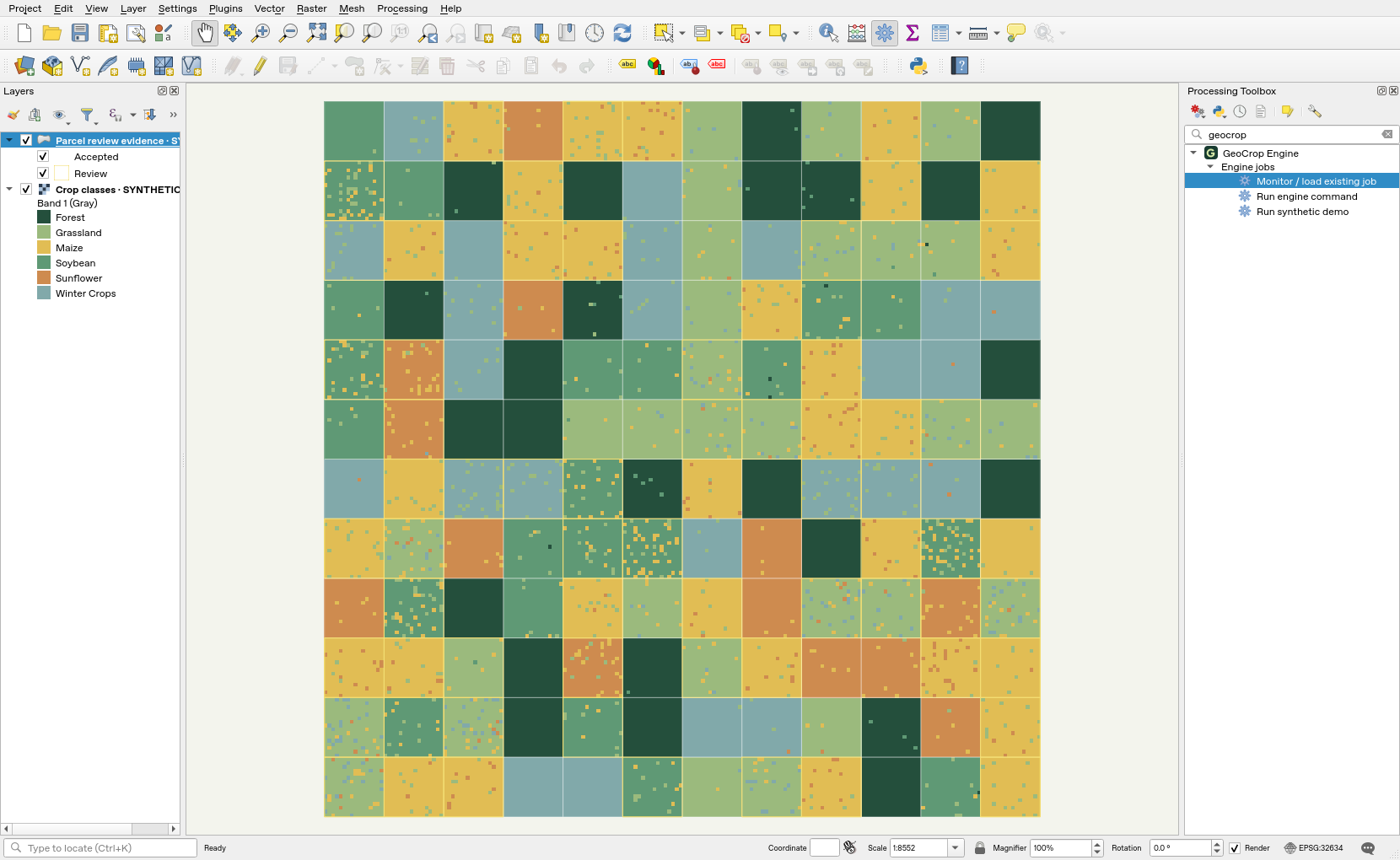
Task: Open the Raster menu
Action: (311, 8)
